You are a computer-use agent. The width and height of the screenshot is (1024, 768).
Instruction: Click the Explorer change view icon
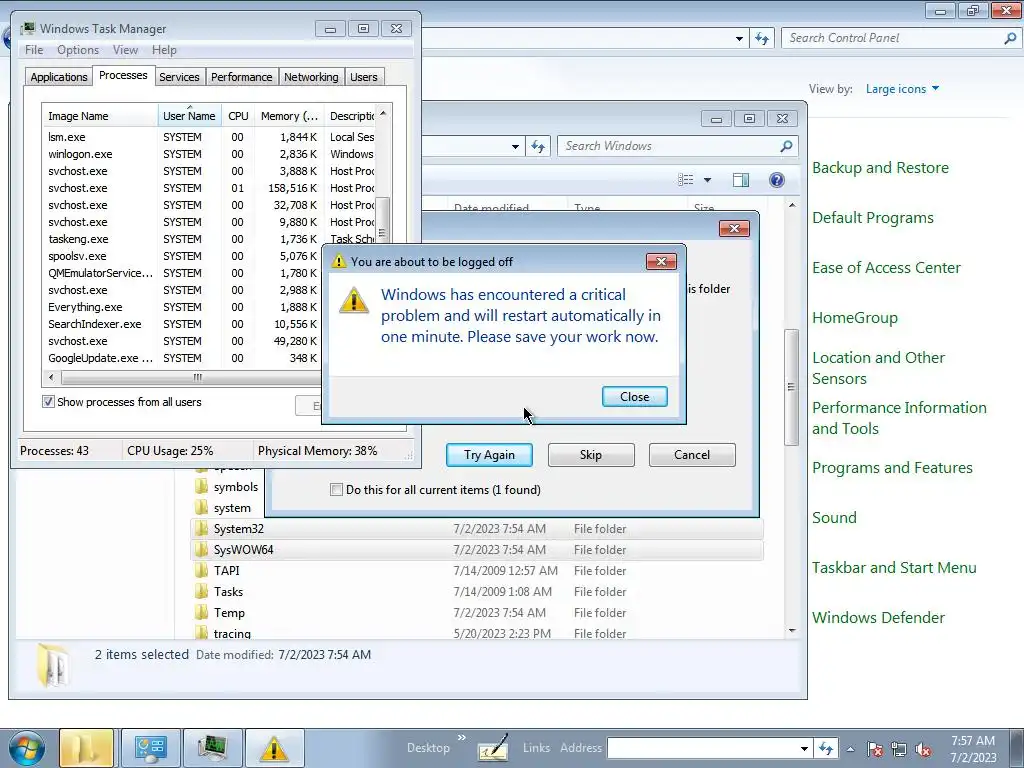click(x=686, y=180)
